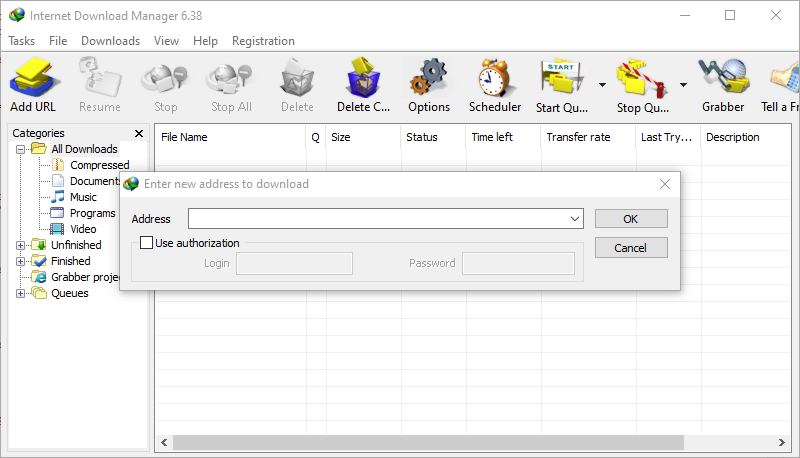This screenshot has height=458, width=800.
Task: Click the Start Queue icon
Action: click(x=561, y=78)
